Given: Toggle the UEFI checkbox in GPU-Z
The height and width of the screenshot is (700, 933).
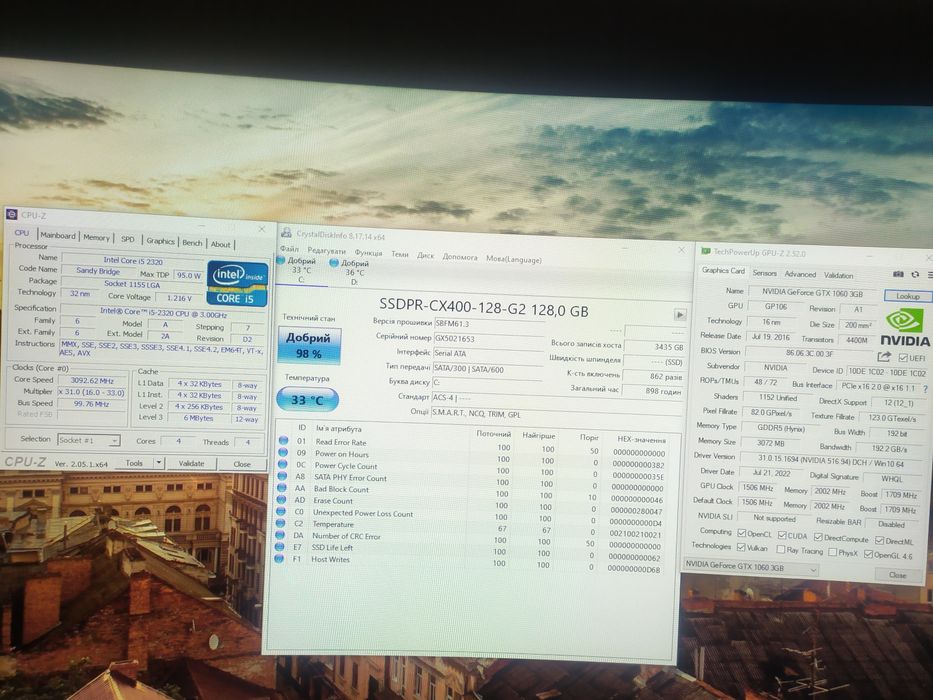Looking at the screenshot, I should [903, 357].
